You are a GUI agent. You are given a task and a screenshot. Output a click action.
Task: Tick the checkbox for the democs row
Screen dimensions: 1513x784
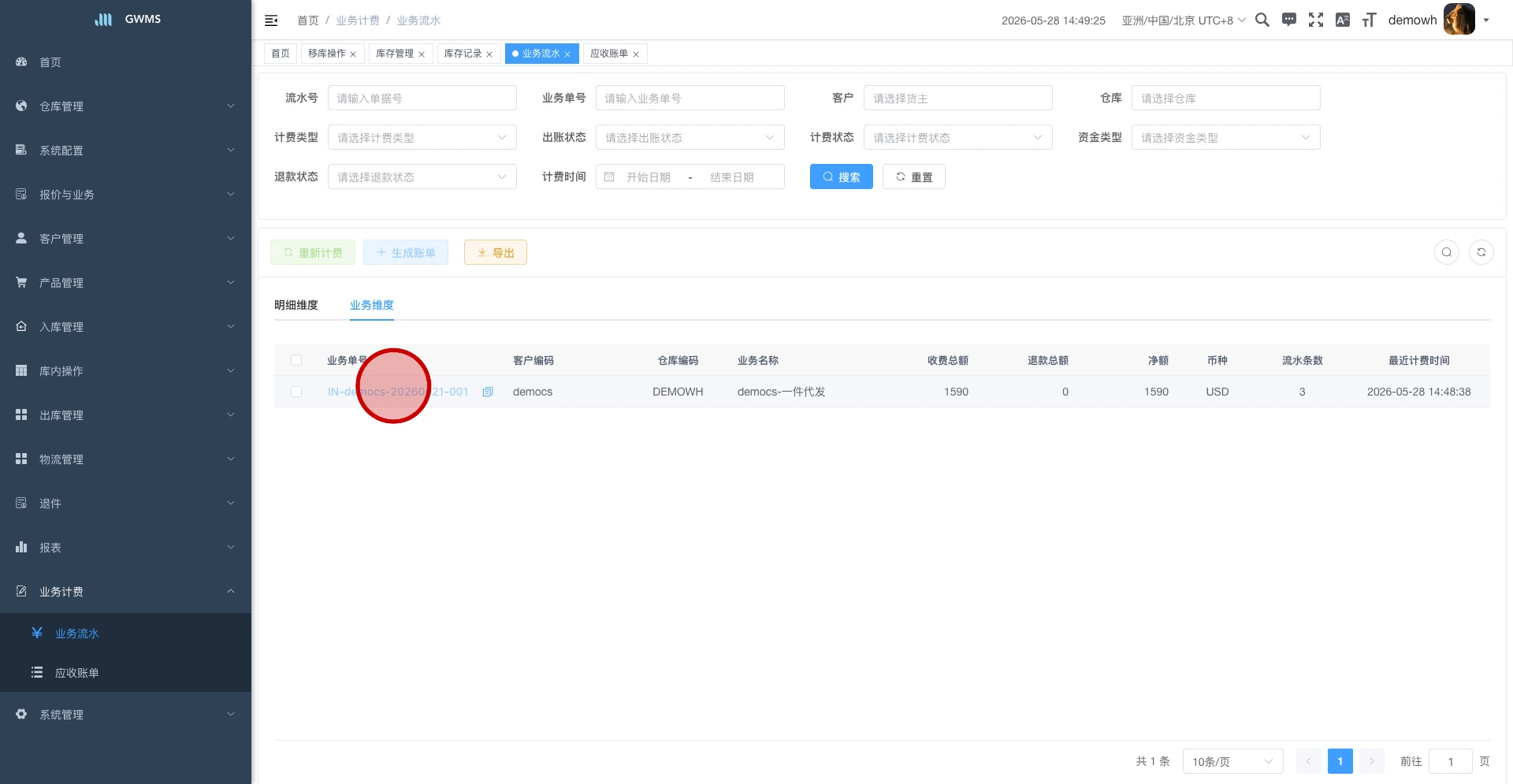coord(296,392)
